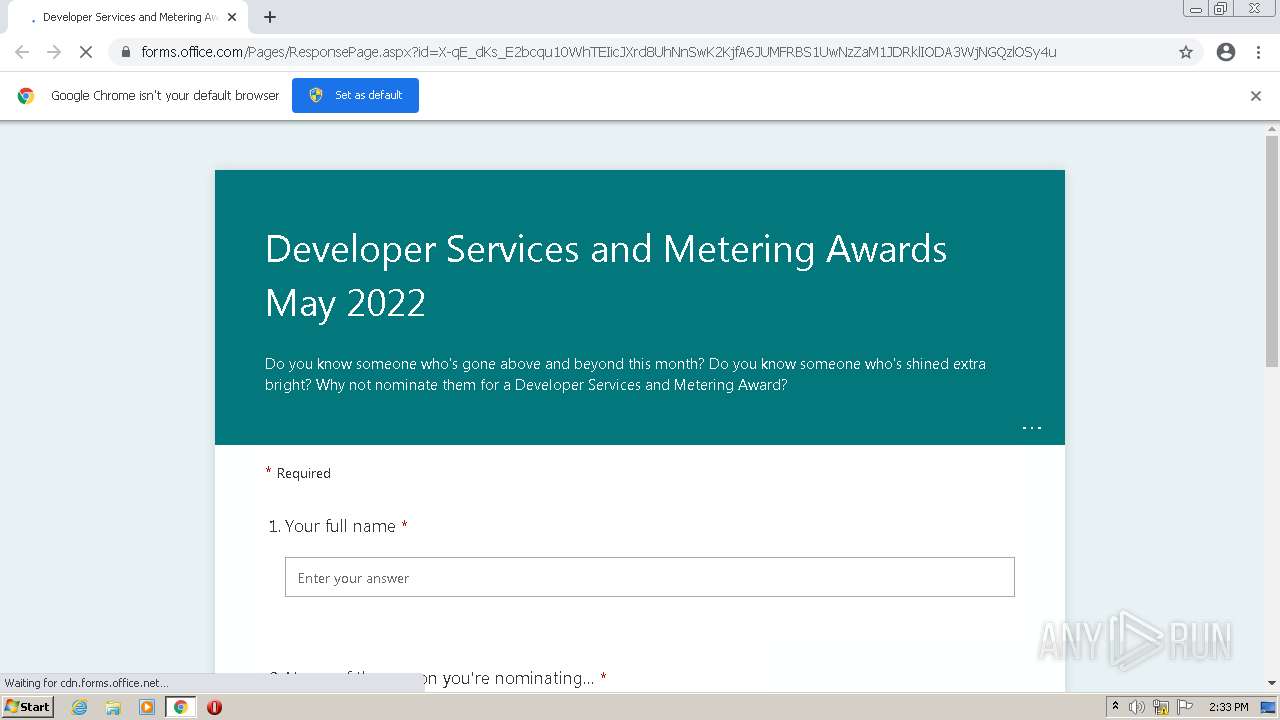
Task: Close the Developer Services tab
Action: pyautogui.click(x=233, y=17)
